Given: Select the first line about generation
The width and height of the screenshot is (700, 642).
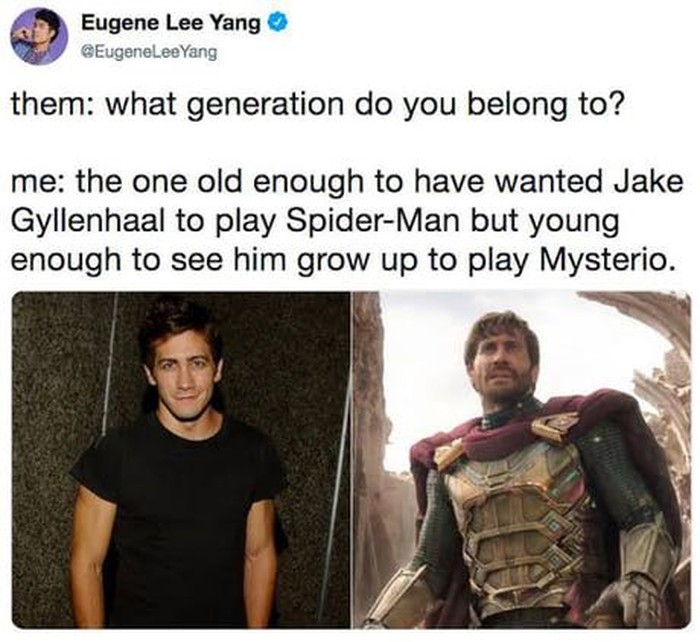Looking at the screenshot, I should point(317,104).
